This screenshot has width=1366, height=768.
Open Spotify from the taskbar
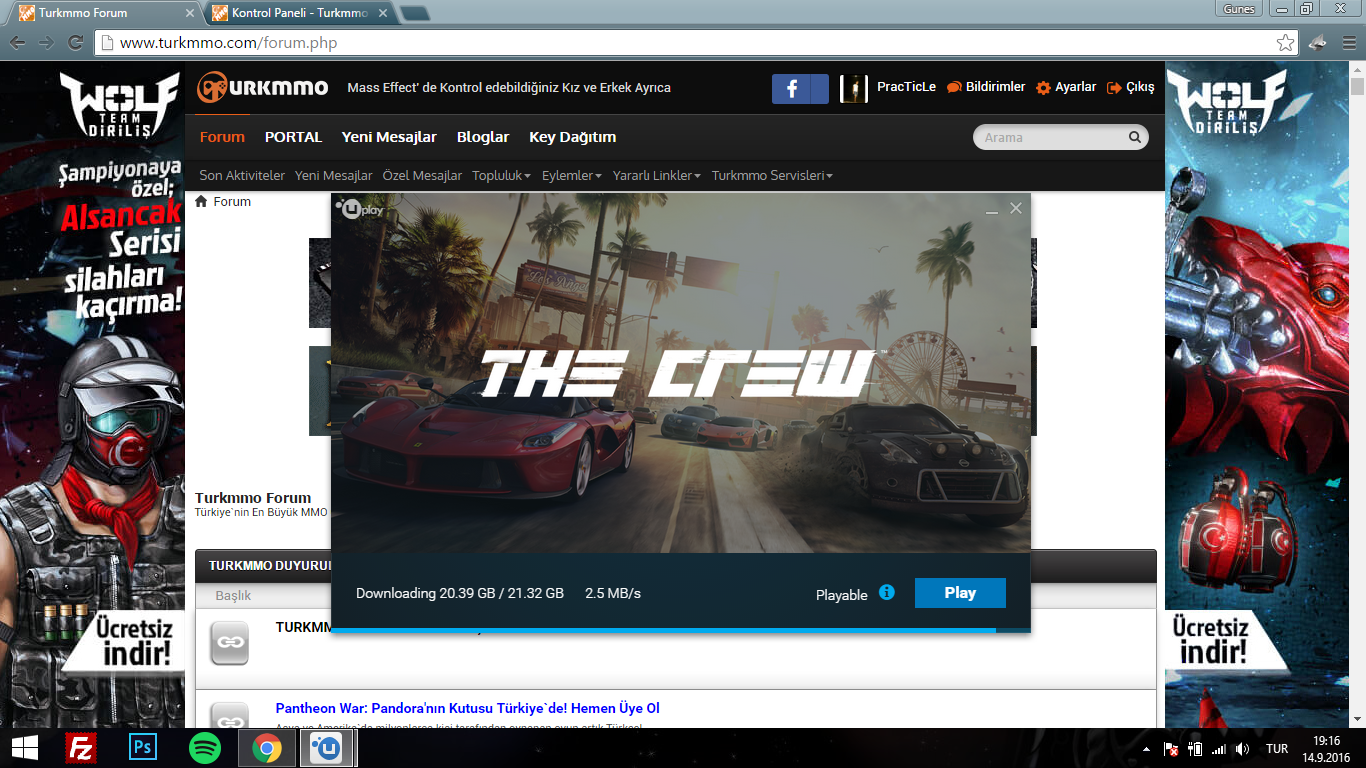[205, 748]
